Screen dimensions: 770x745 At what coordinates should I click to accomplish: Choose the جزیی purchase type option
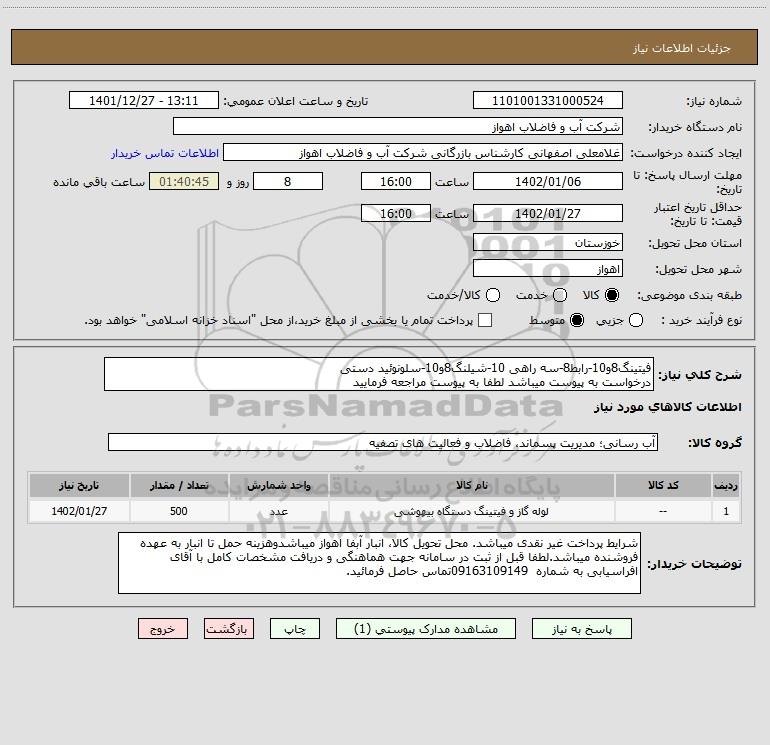click(x=635, y=320)
